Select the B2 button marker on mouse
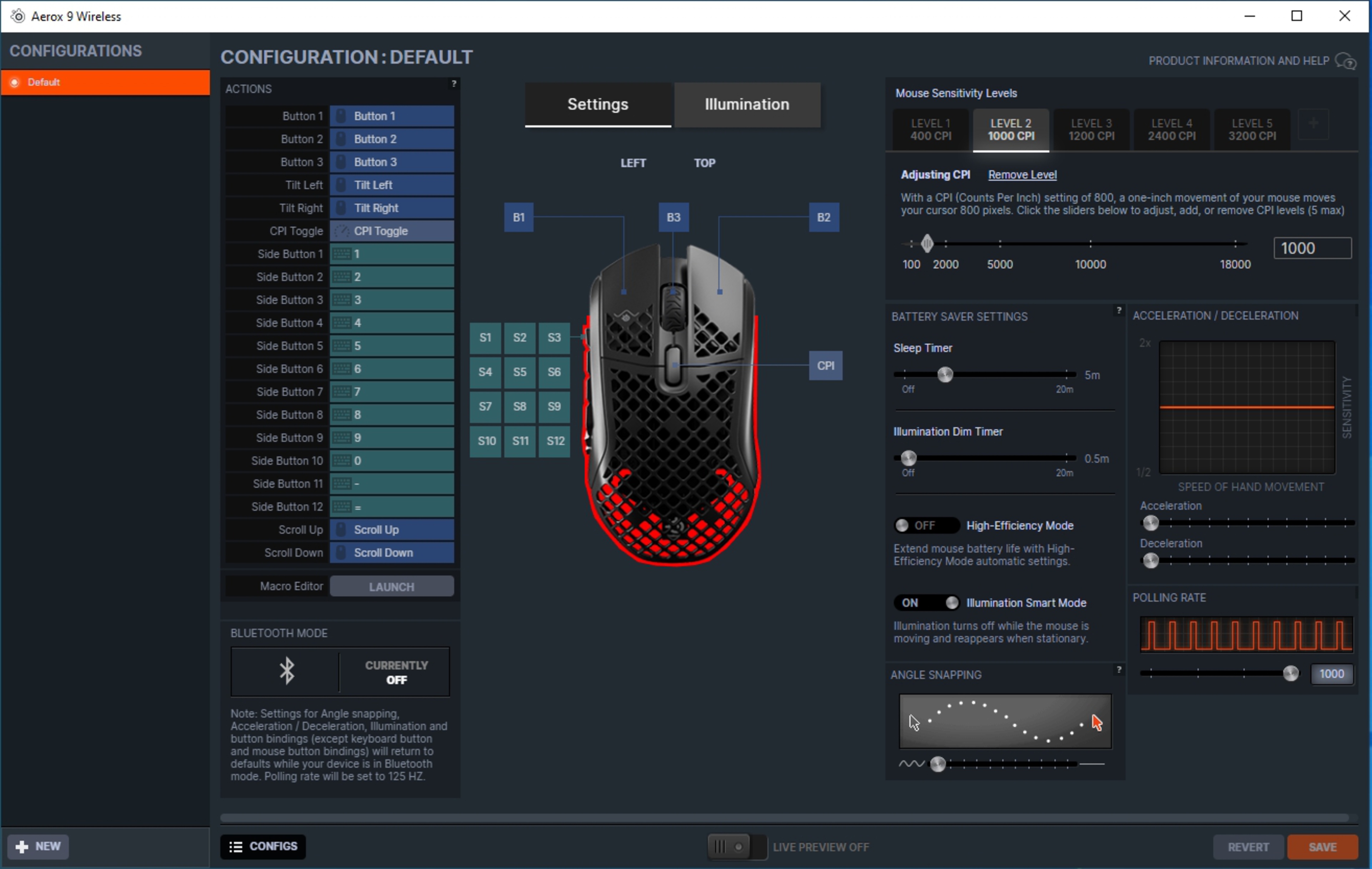Image resolution: width=1372 pixels, height=869 pixels. (x=823, y=217)
